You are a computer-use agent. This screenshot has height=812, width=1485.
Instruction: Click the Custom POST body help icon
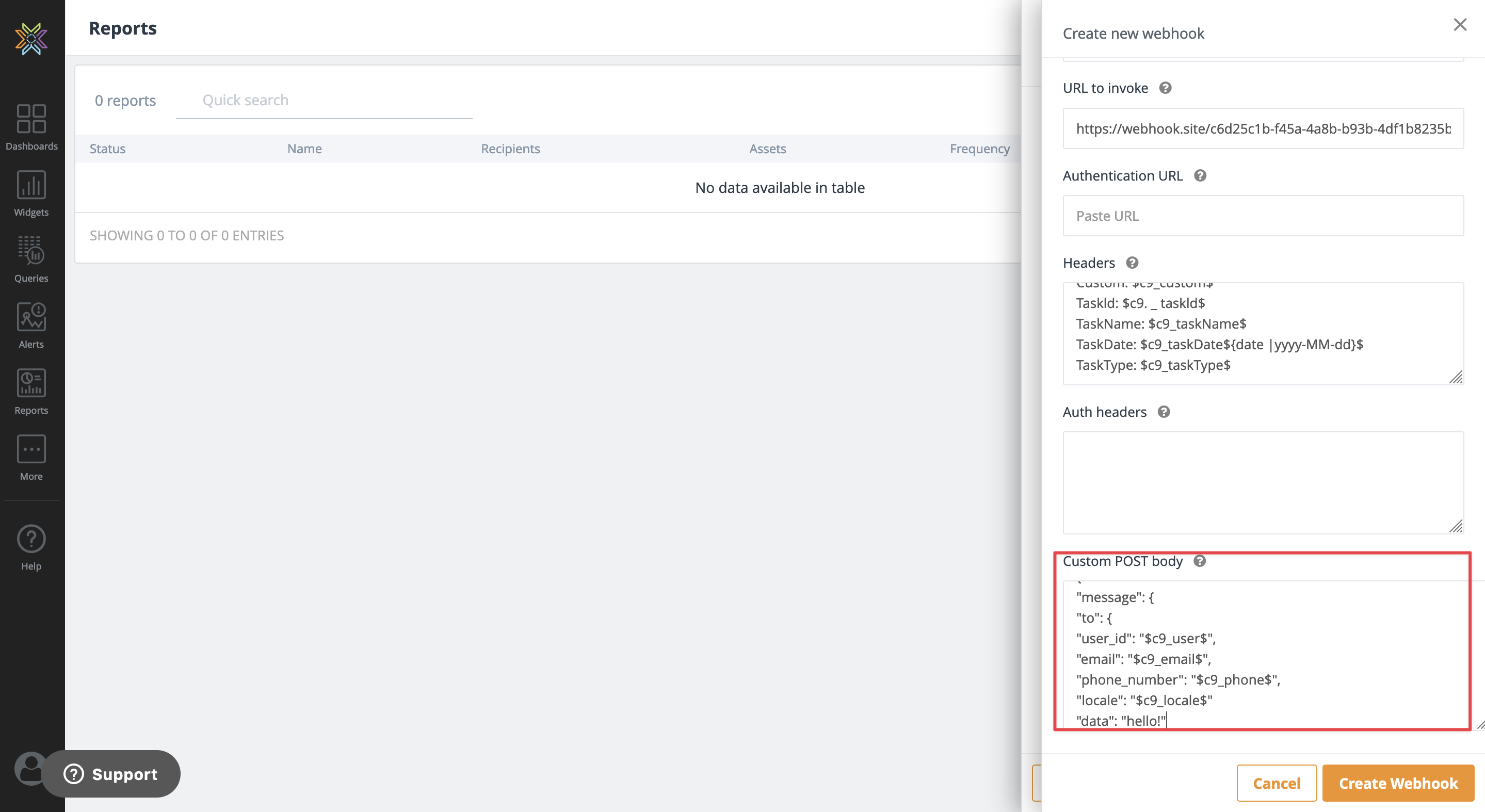(x=1199, y=561)
